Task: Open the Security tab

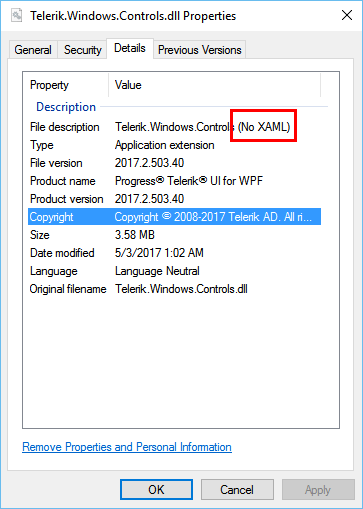Action: 82,50
